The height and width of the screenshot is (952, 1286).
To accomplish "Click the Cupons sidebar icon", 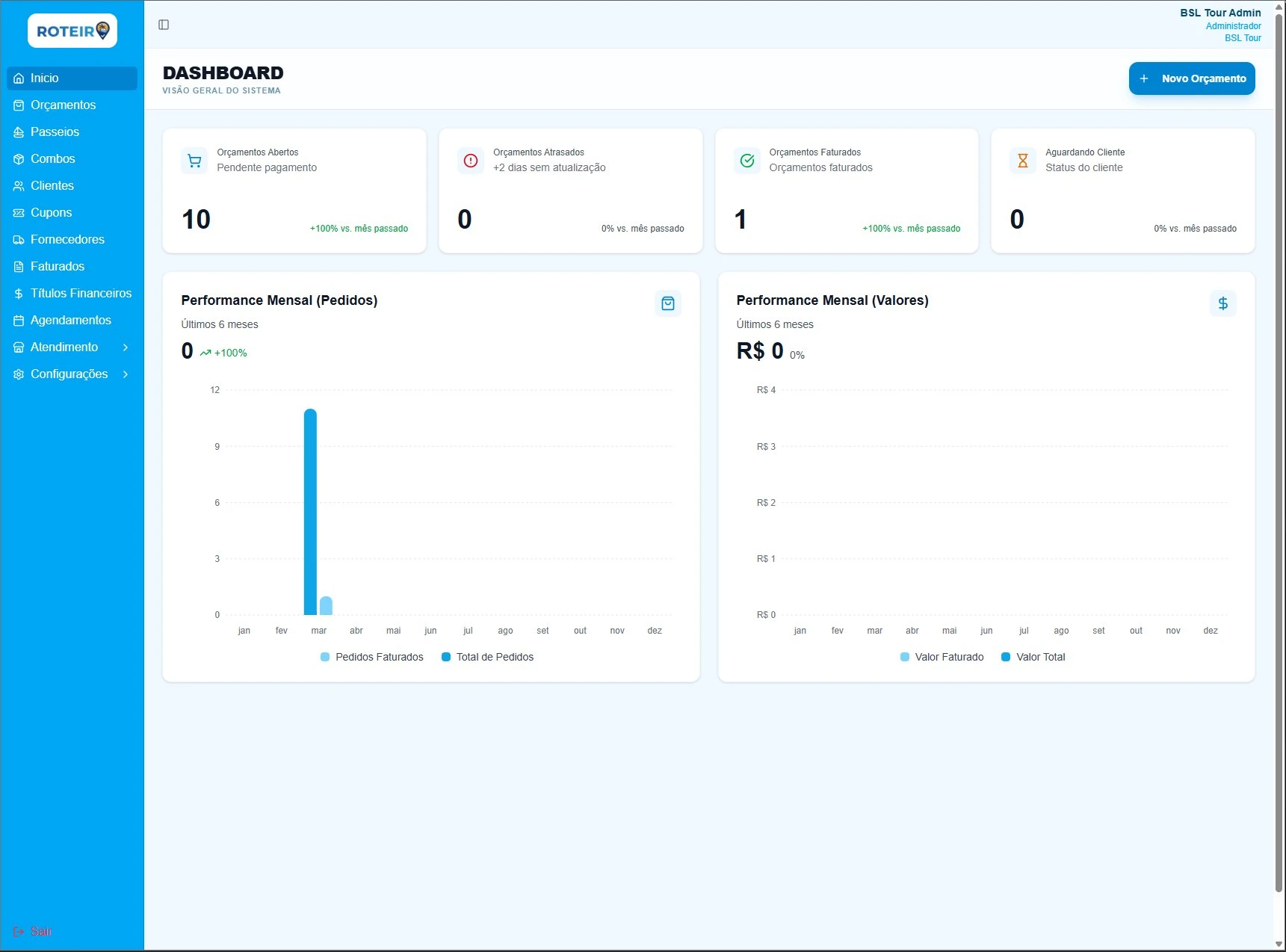I will (19, 212).
